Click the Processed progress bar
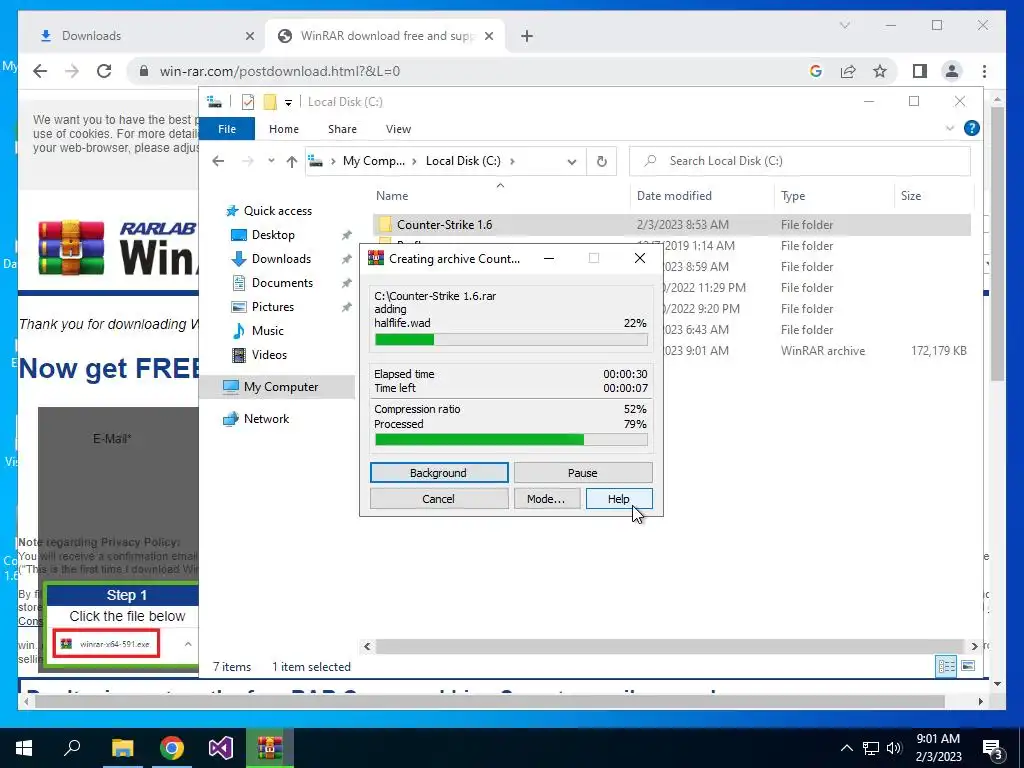Viewport: 1024px width, 768px height. tap(511, 440)
